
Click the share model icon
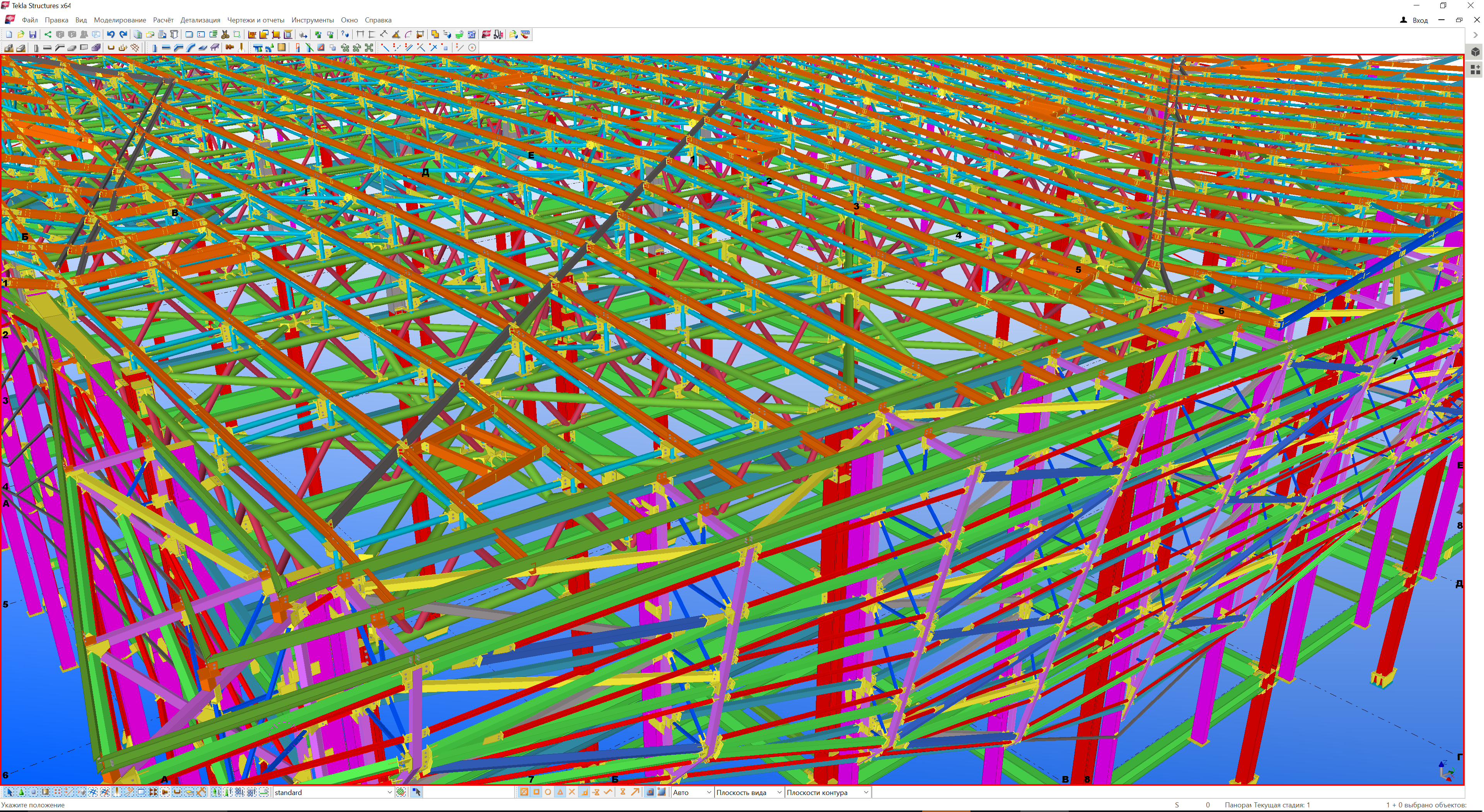pos(48,34)
